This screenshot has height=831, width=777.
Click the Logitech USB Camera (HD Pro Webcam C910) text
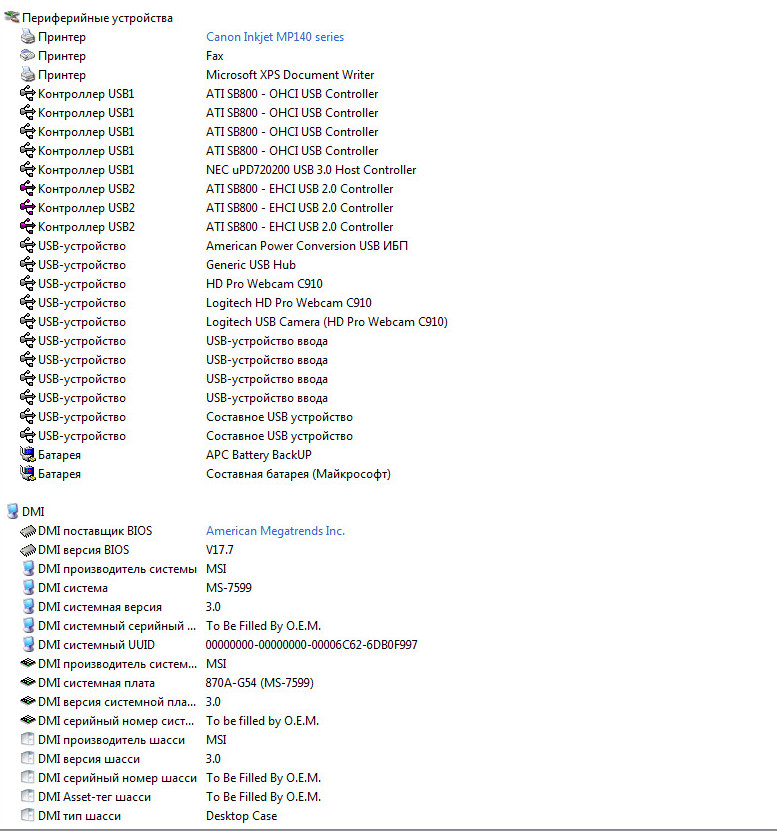pos(326,322)
